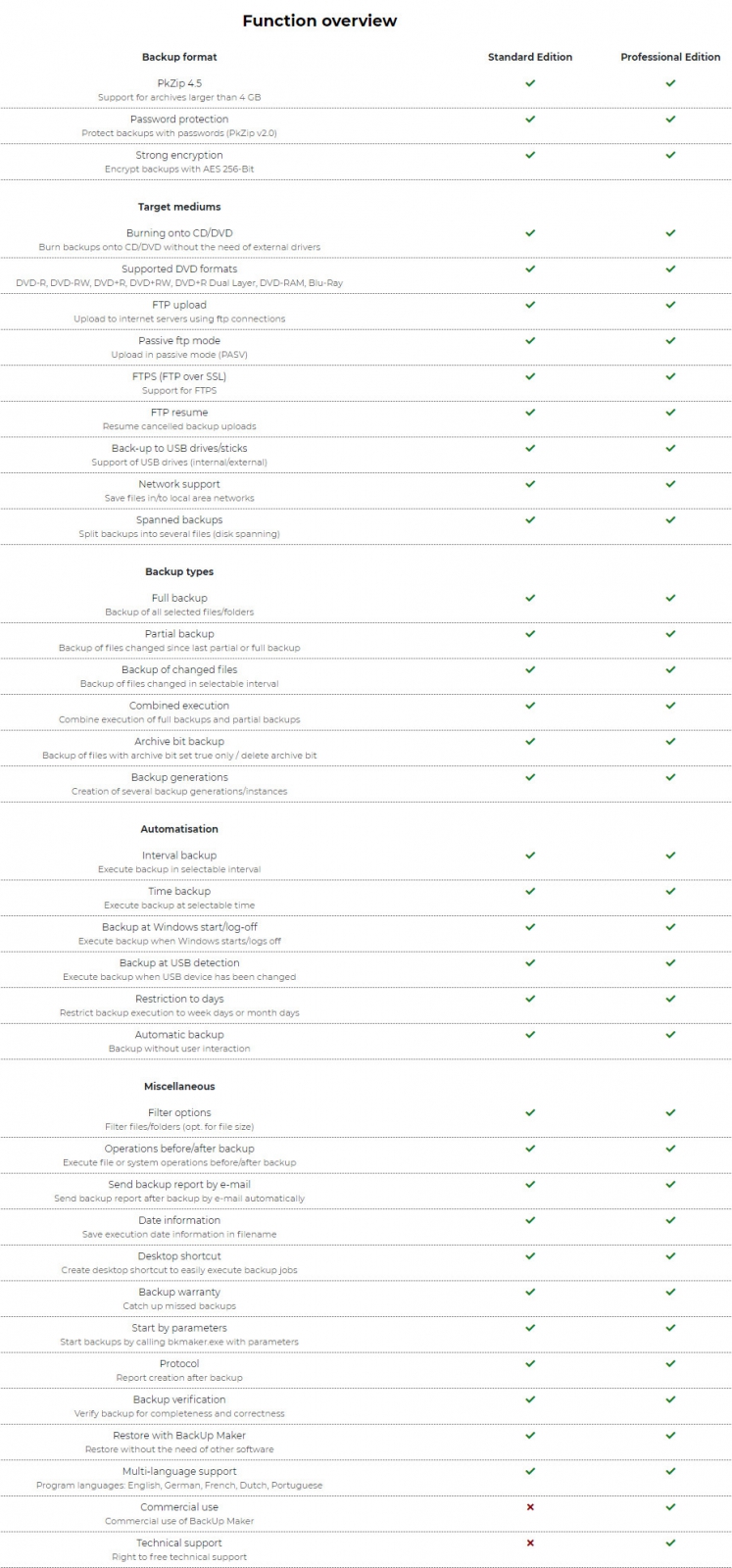Viewport: 732px width, 1568px height.
Task: Click Professional Edition checkmark for Commercial use
Action: (670, 1506)
